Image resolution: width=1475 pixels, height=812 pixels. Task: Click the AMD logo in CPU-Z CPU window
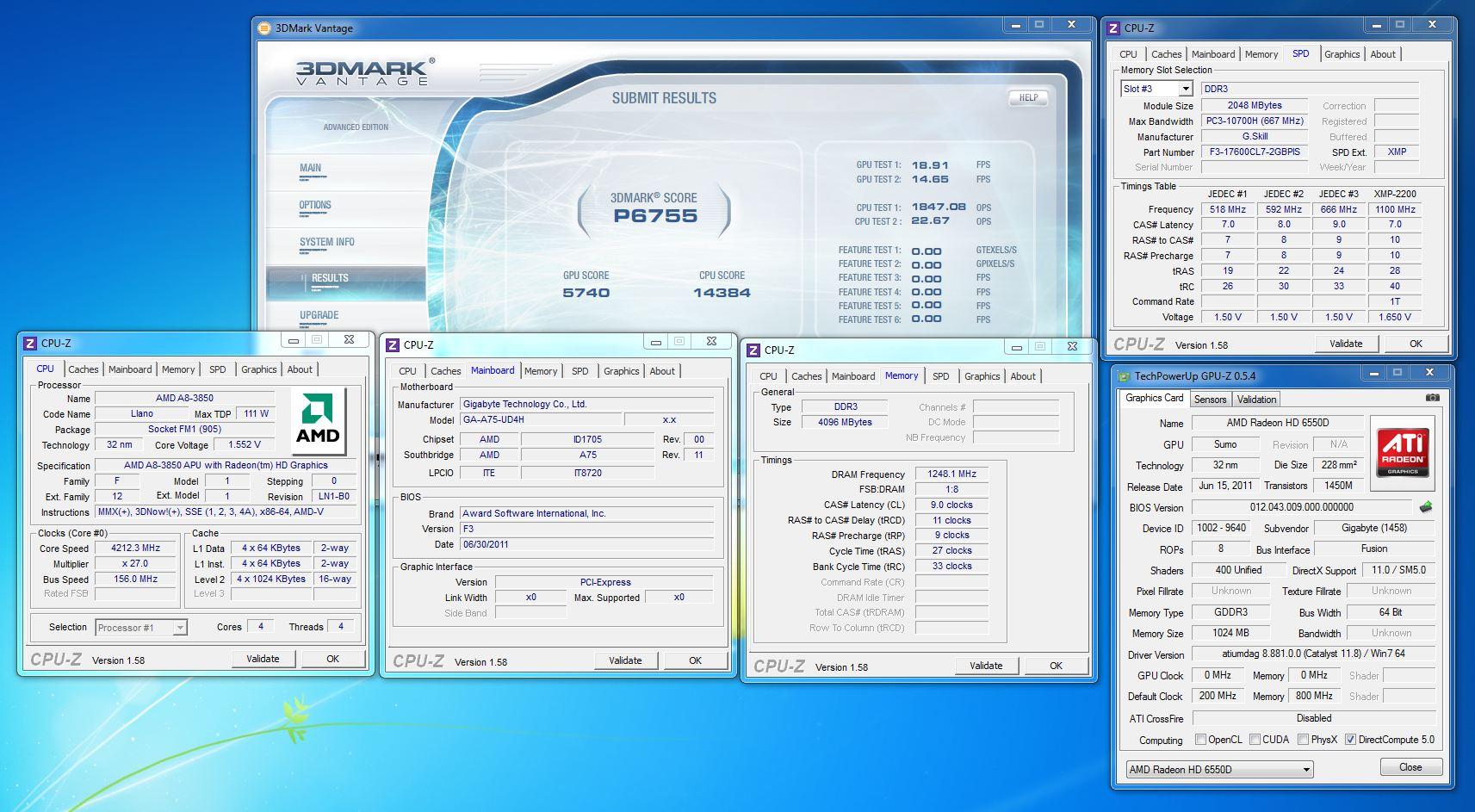tap(318, 421)
